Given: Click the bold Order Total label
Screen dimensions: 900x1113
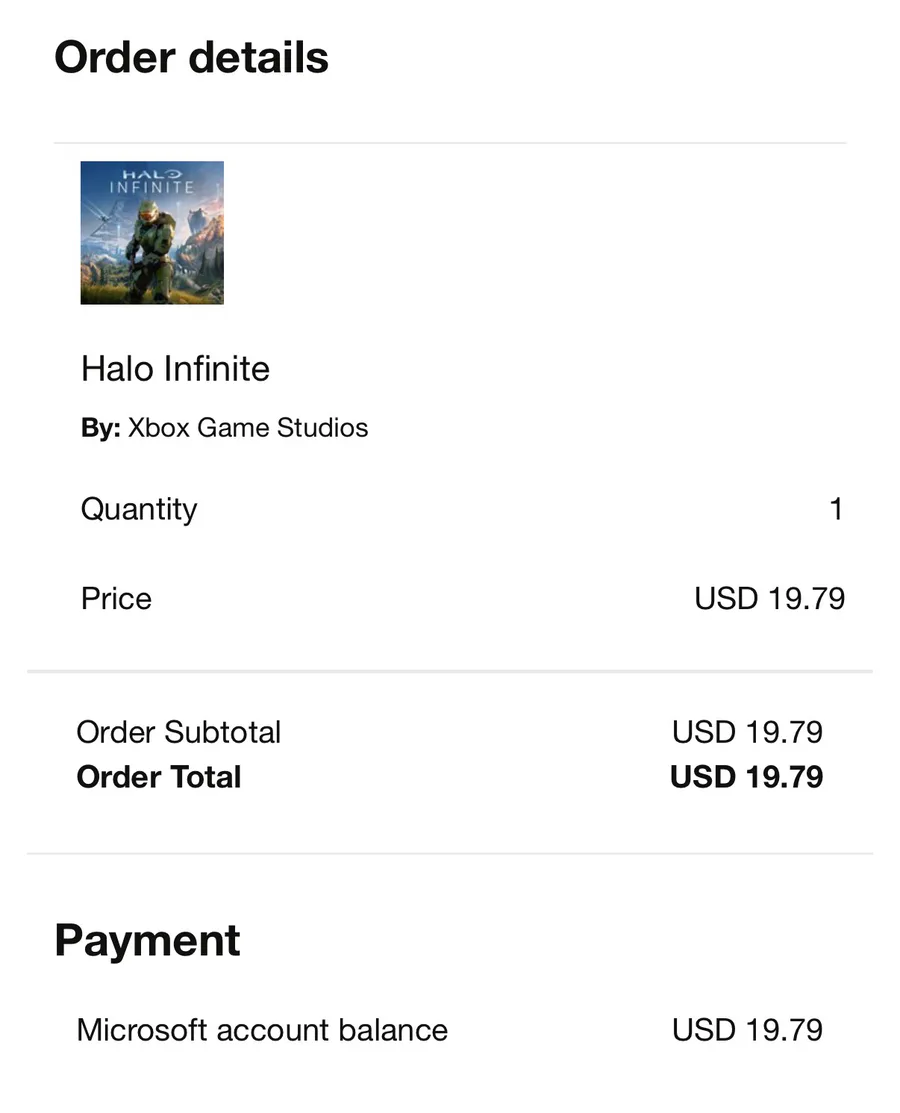Looking at the screenshot, I should click(x=159, y=777).
